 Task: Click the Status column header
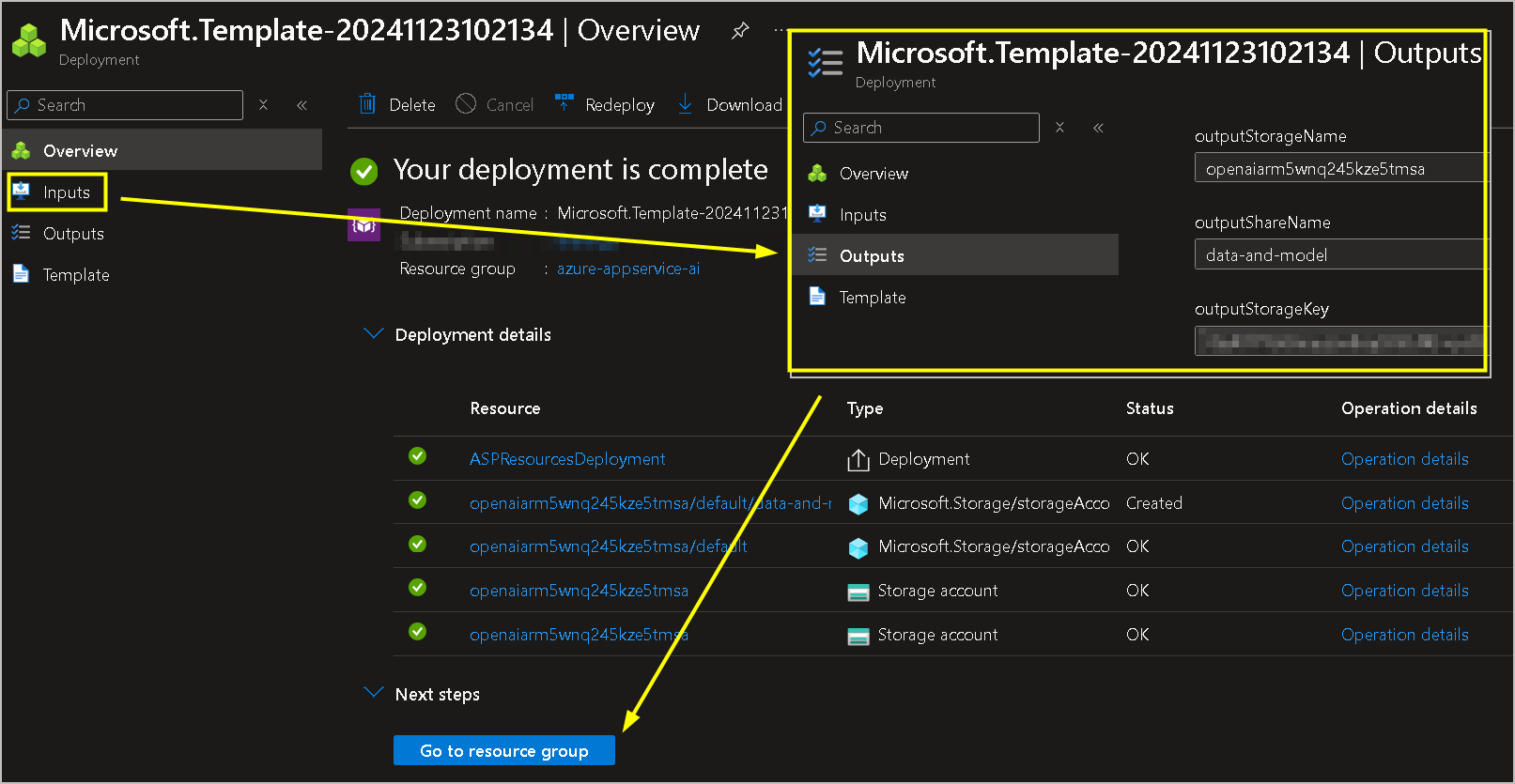pos(1150,408)
